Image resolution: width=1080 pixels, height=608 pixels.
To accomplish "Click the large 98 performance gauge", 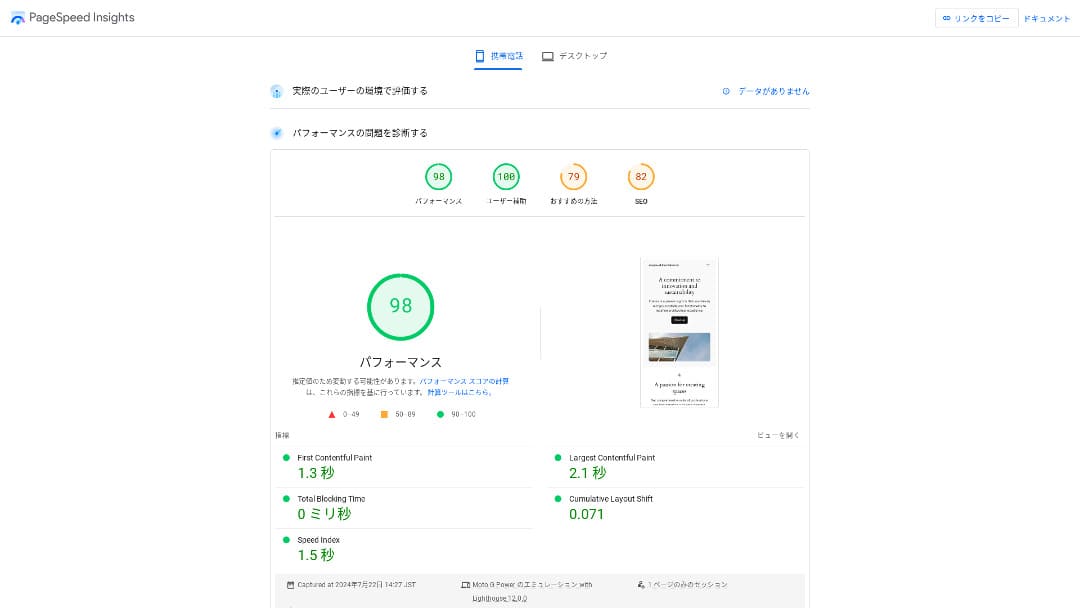I will tap(400, 306).
